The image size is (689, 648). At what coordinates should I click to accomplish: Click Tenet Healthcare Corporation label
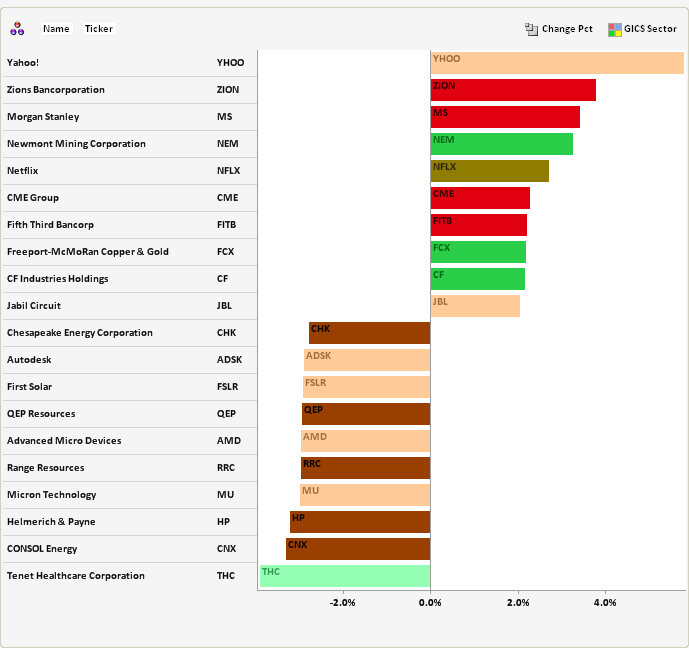(x=76, y=576)
